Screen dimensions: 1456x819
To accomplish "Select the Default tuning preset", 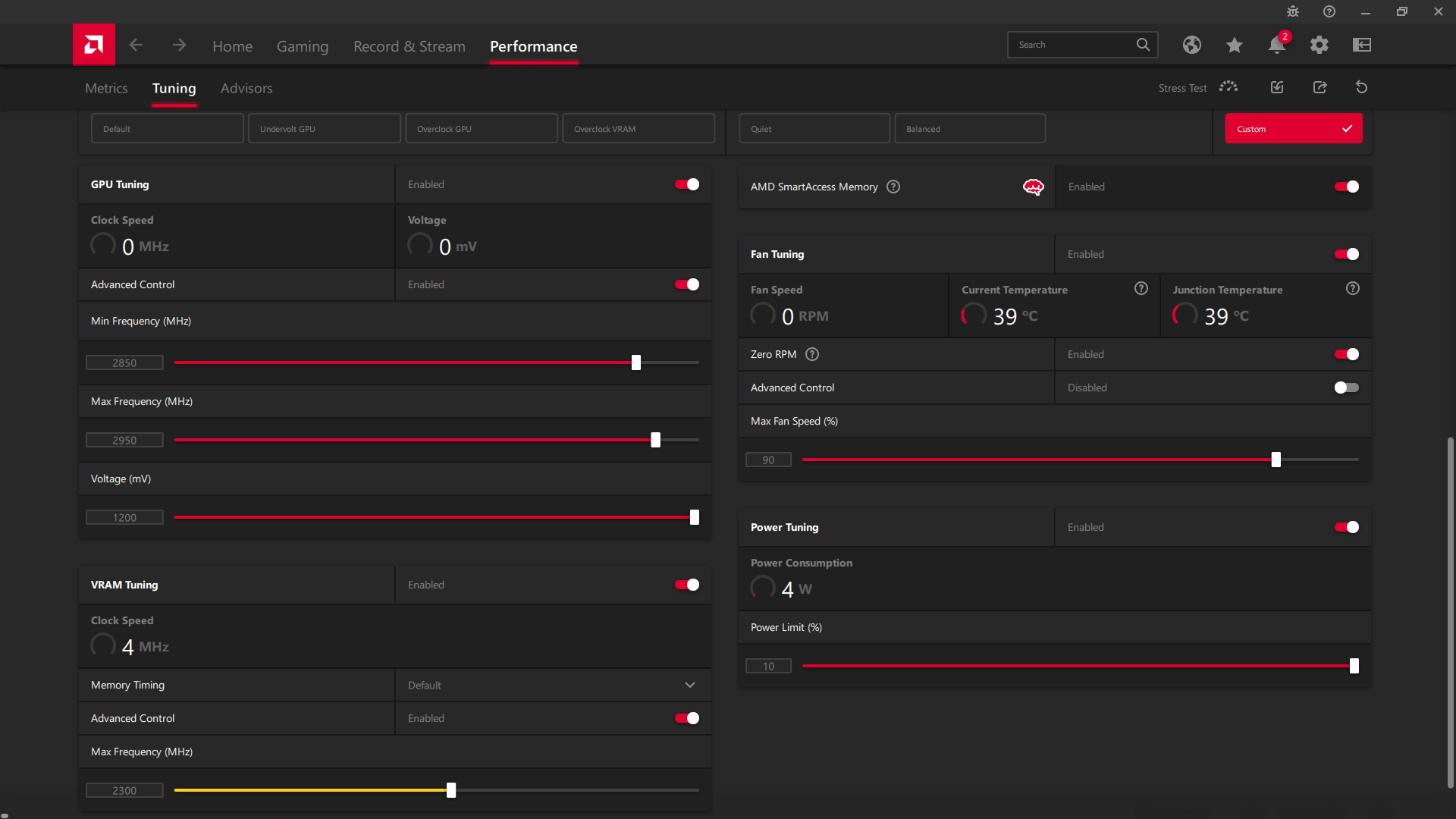I will [168, 128].
